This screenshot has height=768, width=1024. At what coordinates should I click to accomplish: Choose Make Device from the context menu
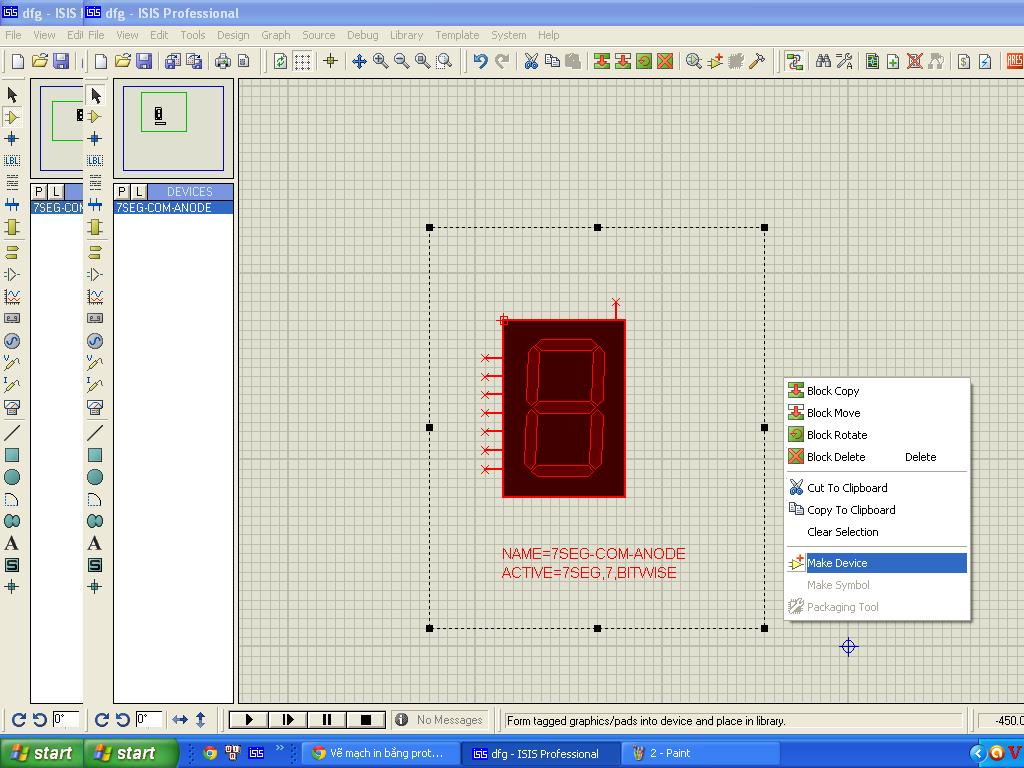pyautogui.click(x=837, y=563)
